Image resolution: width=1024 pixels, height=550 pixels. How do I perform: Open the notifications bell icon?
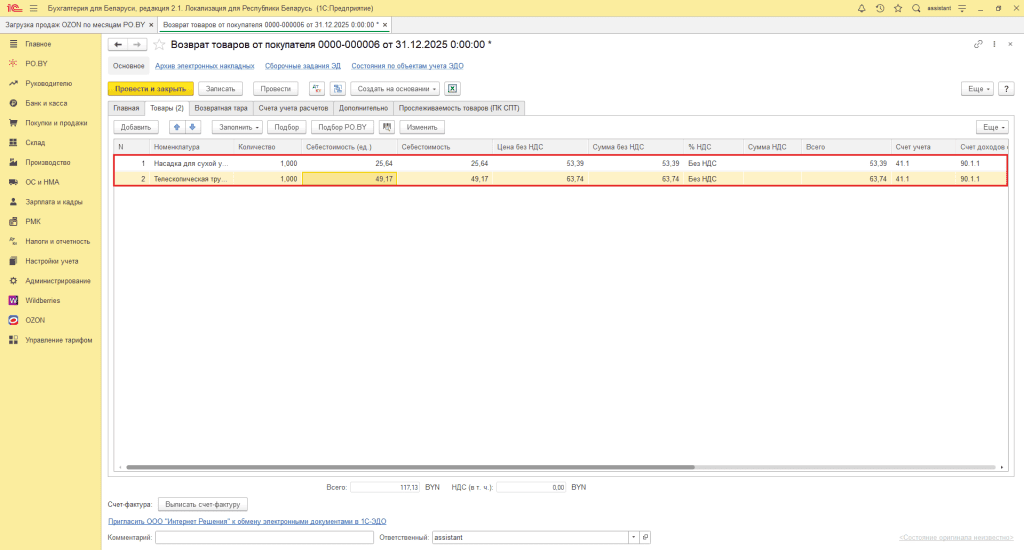click(x=861, y=8)
